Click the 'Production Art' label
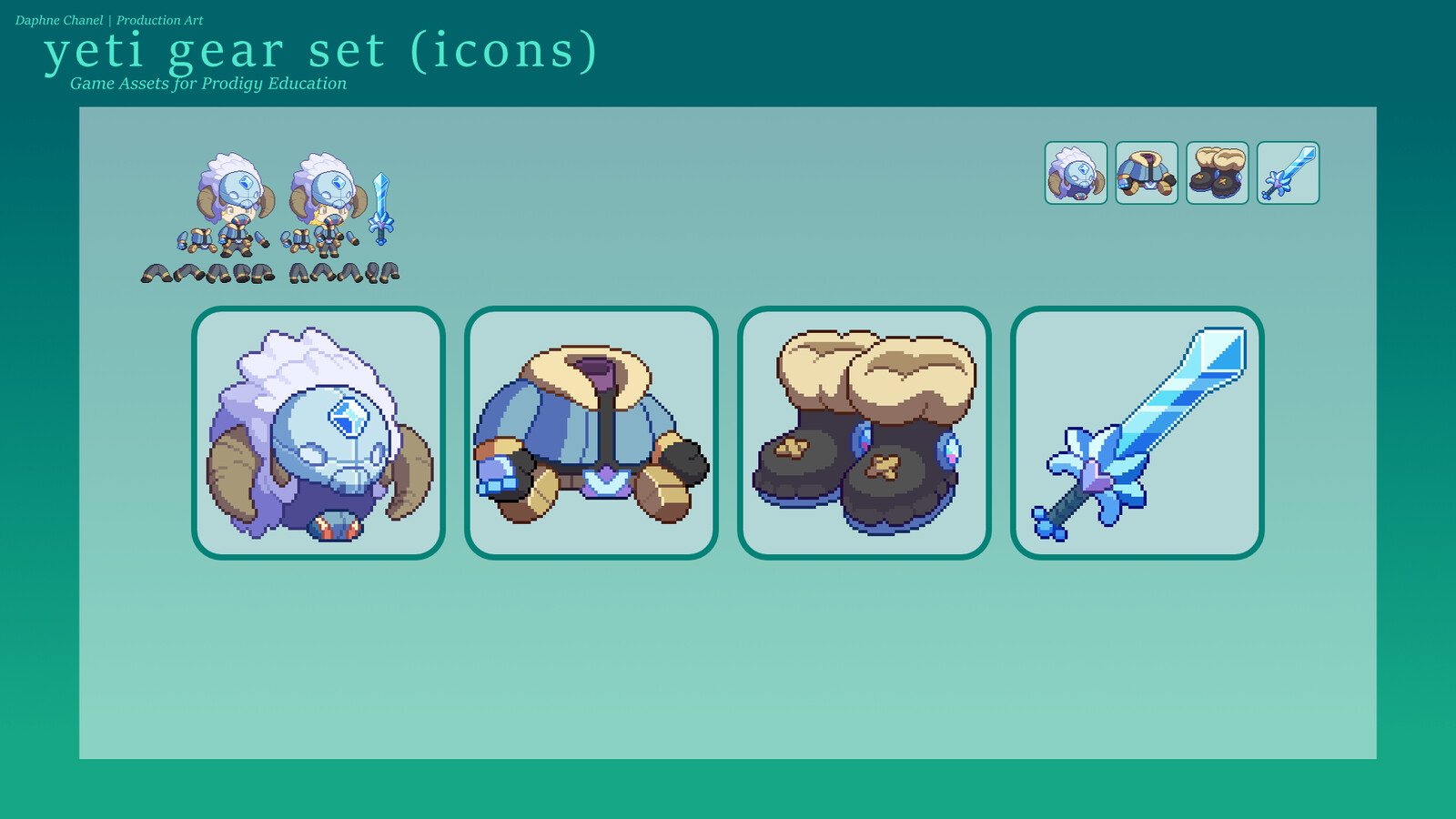1456x819 pixels. (x=159, y=20)
